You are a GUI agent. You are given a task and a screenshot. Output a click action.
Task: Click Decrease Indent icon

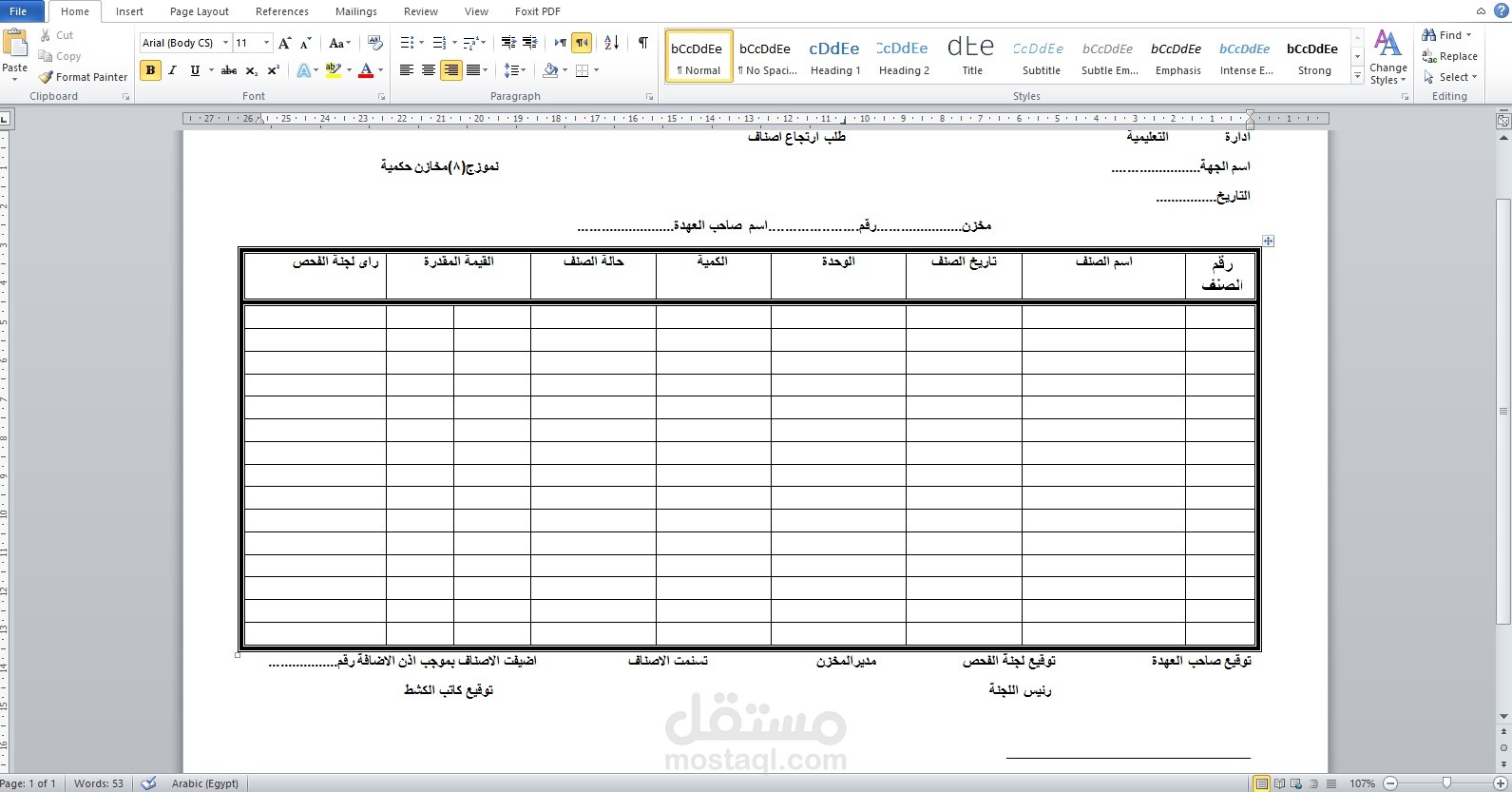(x=508, y=43)
